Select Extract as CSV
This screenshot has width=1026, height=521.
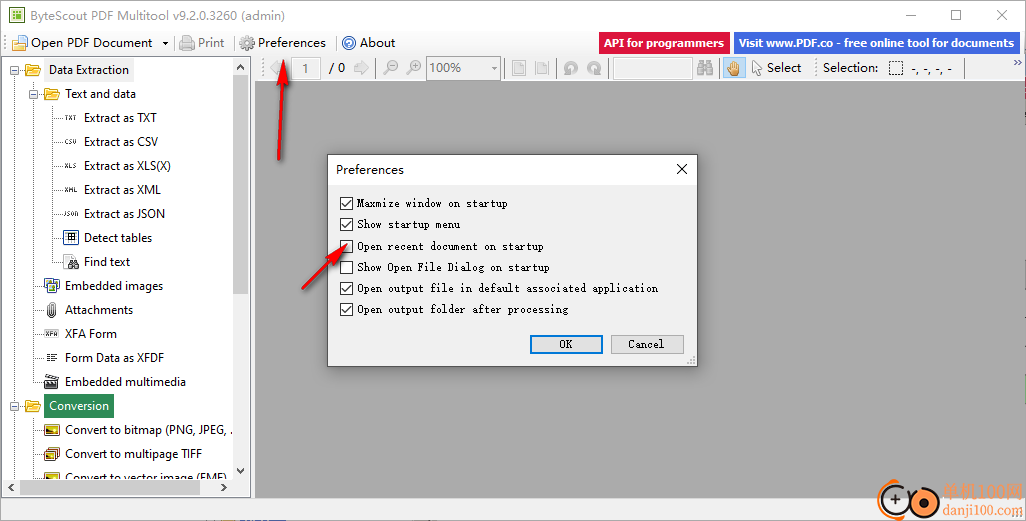coord(121,142)
